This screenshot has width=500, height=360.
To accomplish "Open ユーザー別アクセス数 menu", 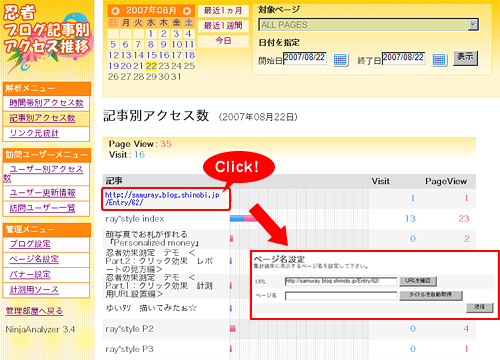I will point(43,173).
